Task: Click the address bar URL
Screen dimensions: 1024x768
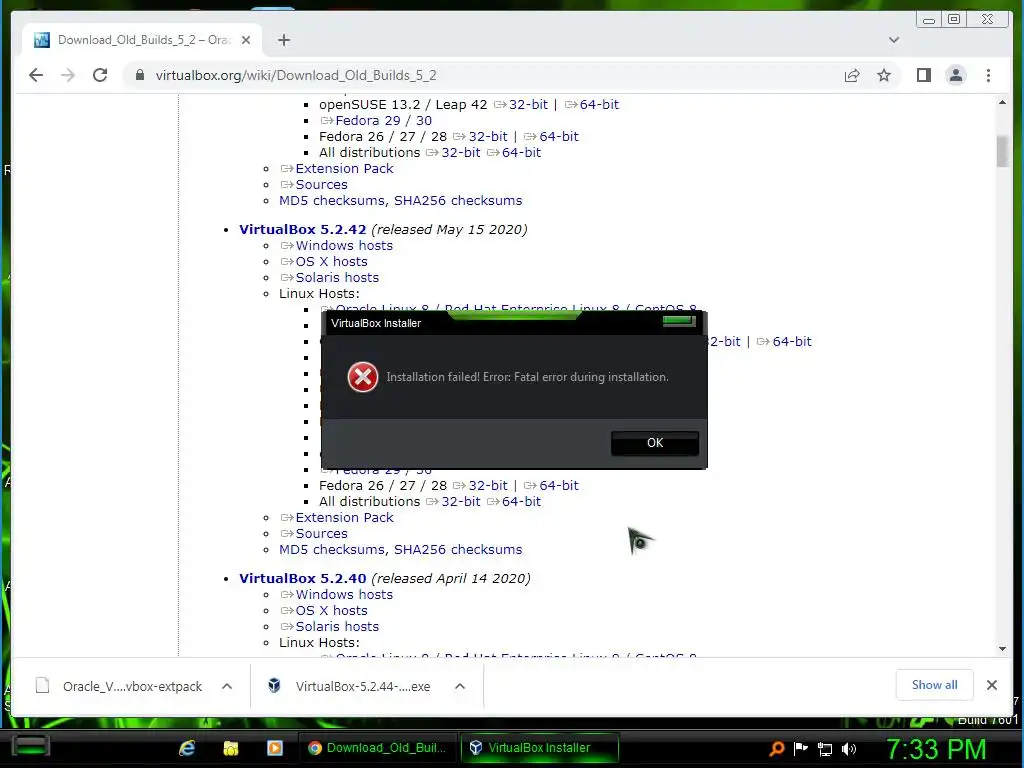Action: pyautogui.click(x=296, y=75)
